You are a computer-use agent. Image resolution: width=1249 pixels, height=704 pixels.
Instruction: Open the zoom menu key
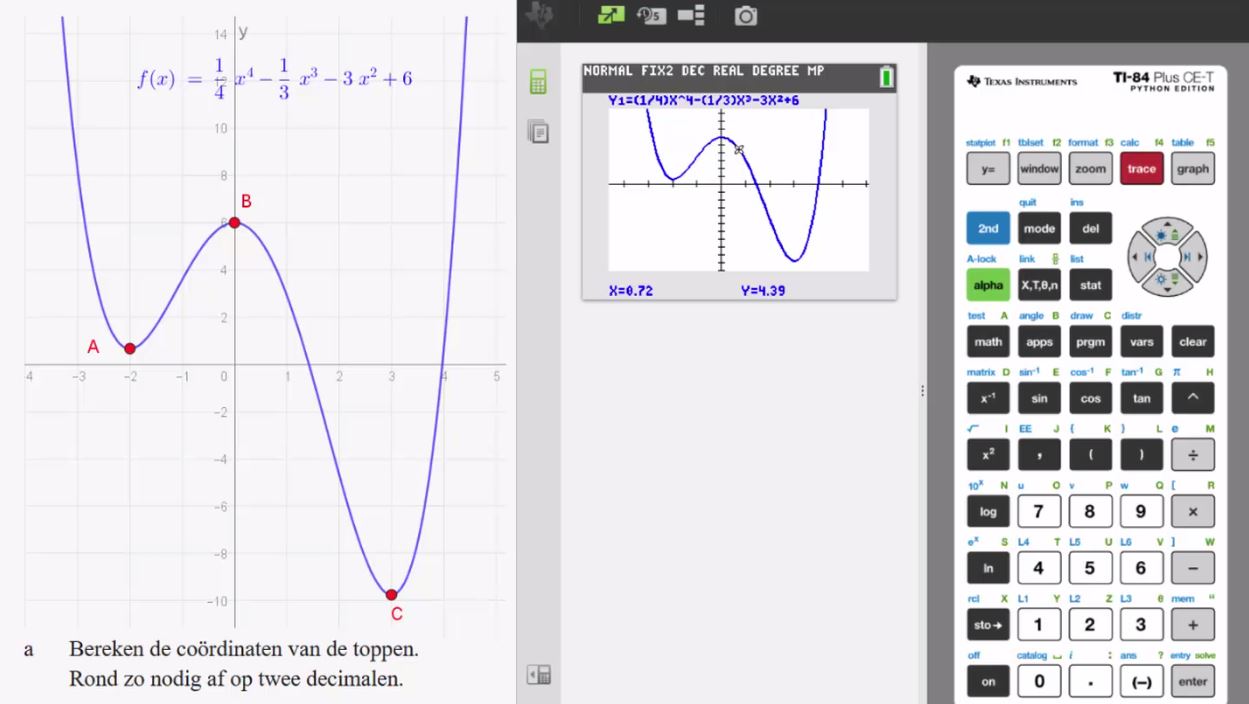point(1090,169)
